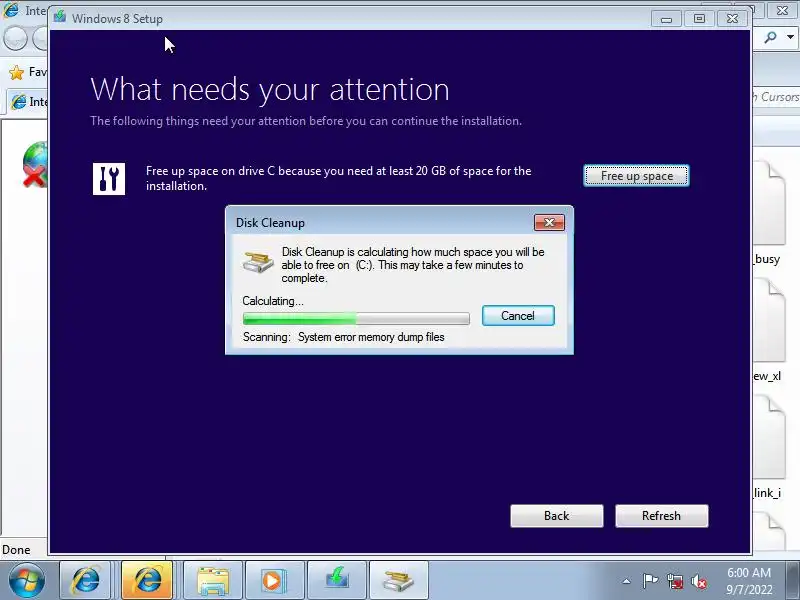Viewport: 800px width, 600px height.
Task: Click the Show desktop strip beside the clock
Action: tap(795, 581)
